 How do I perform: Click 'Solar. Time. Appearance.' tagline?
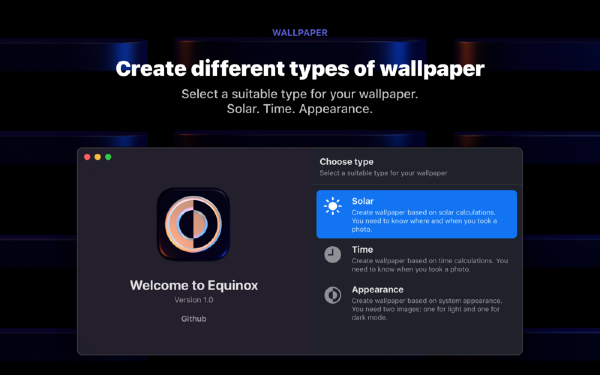point(300,109)
